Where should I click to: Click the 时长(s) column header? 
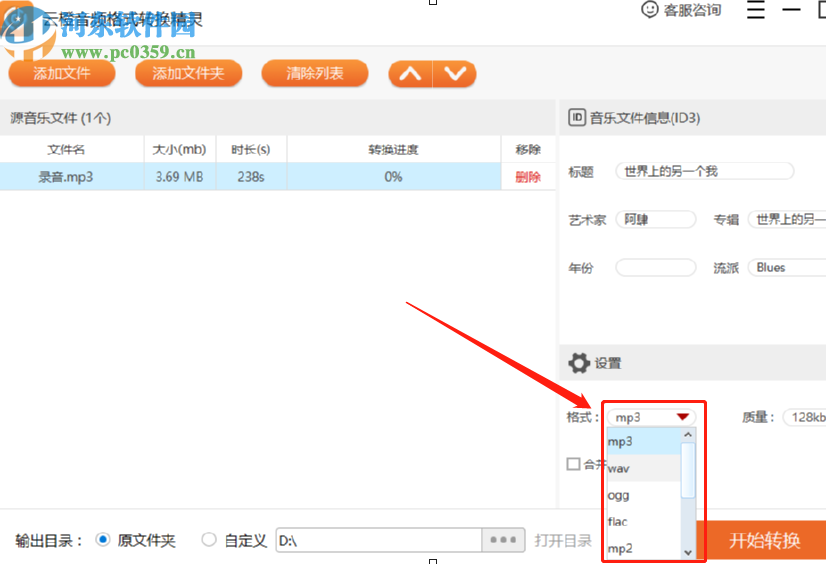point(251,150)
